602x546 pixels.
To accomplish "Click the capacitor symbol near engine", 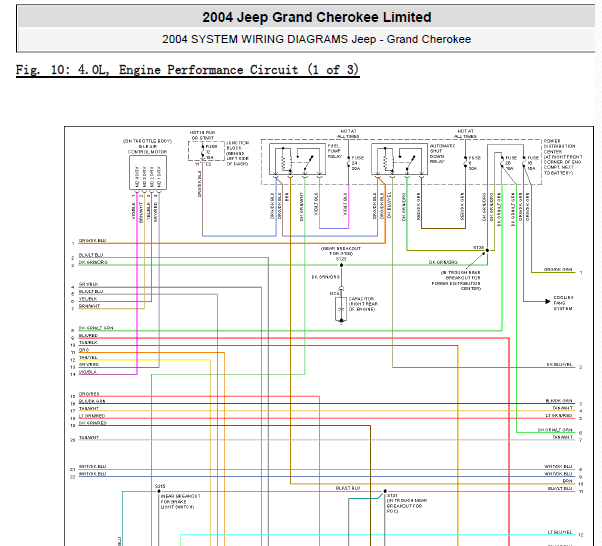I will [341, 307].
